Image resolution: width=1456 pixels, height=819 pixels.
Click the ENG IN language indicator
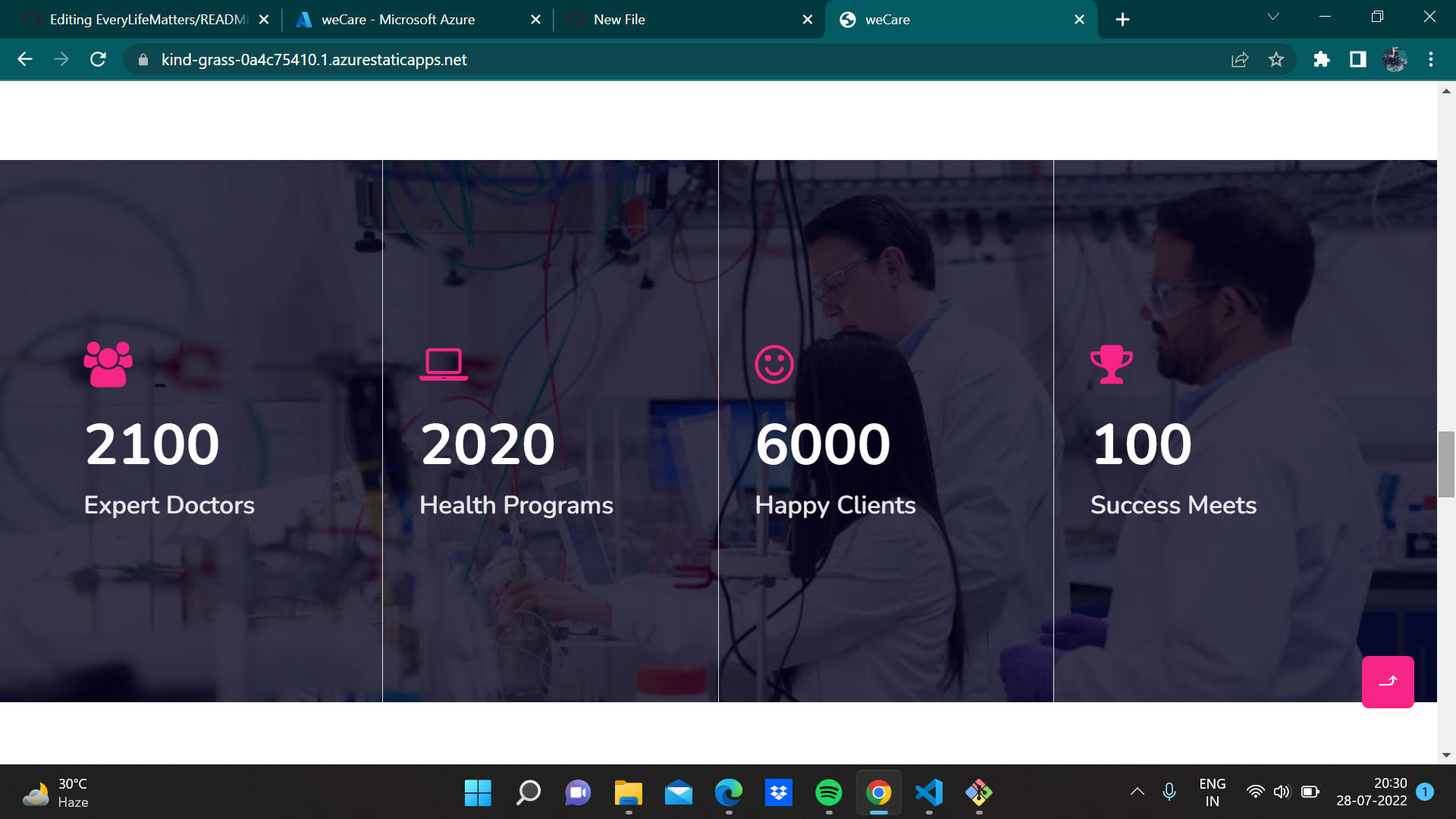tap(1213, 792)
